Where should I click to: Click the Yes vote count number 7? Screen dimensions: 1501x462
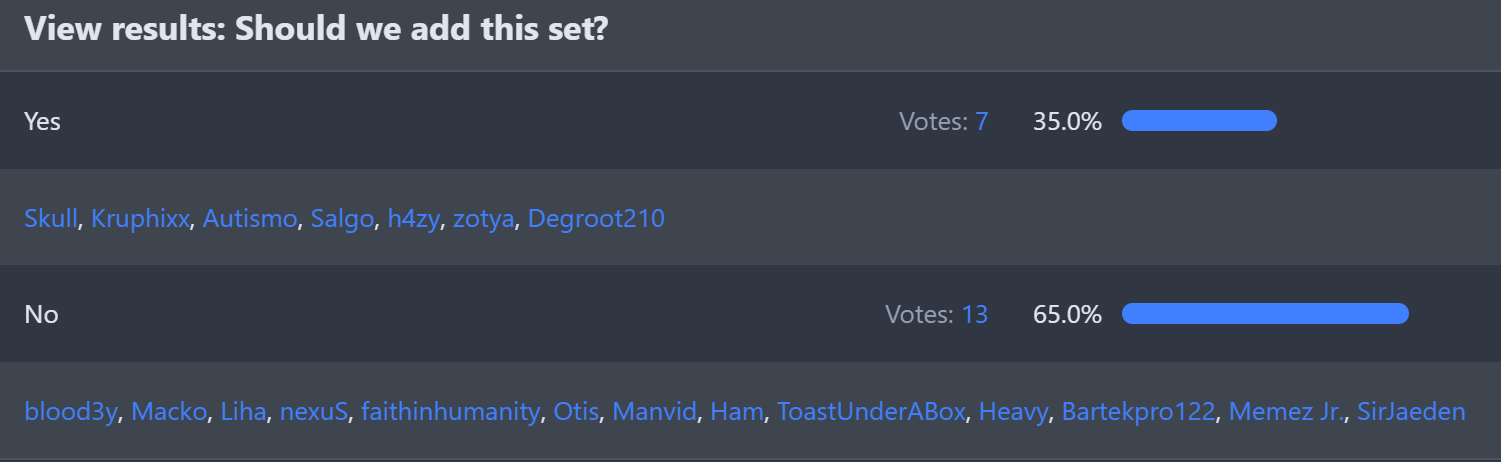pos(981,122)
